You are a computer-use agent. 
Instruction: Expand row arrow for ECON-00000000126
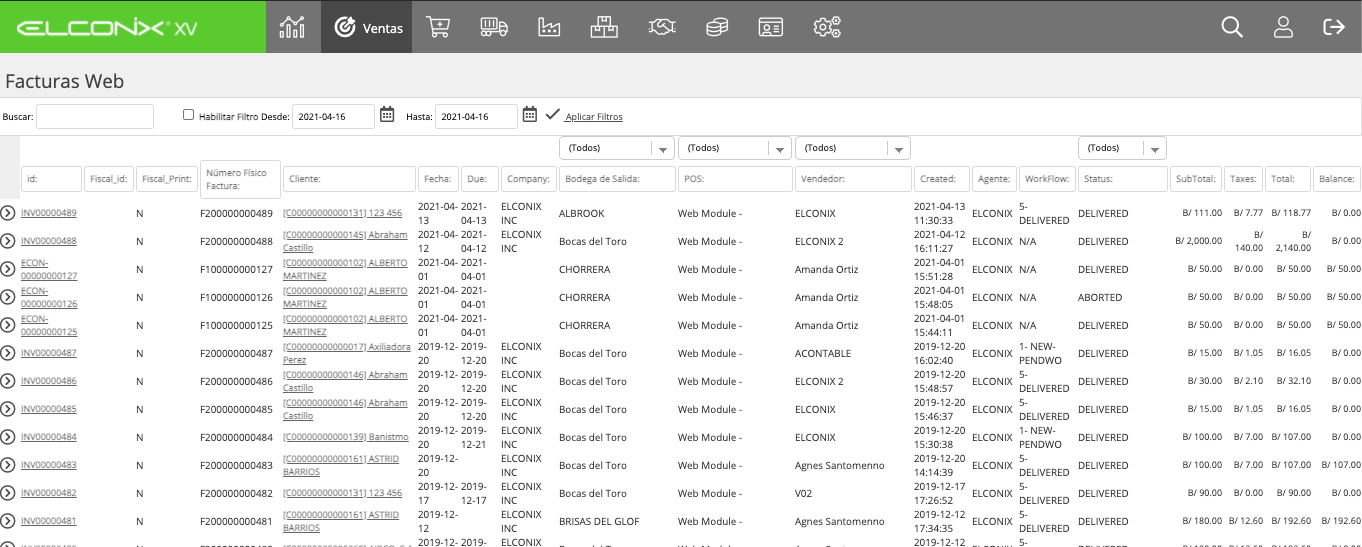point(8,297)
